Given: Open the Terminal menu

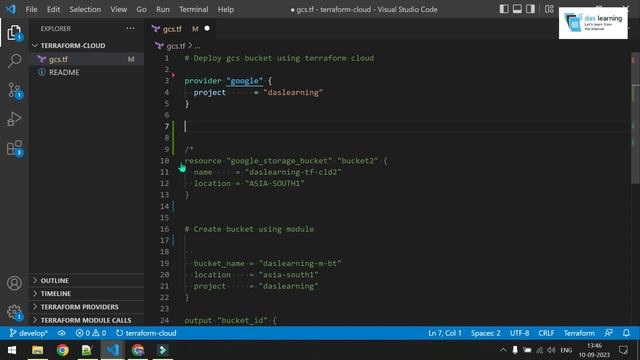Looking at the screenshot, I should click(x=193, y=9).
